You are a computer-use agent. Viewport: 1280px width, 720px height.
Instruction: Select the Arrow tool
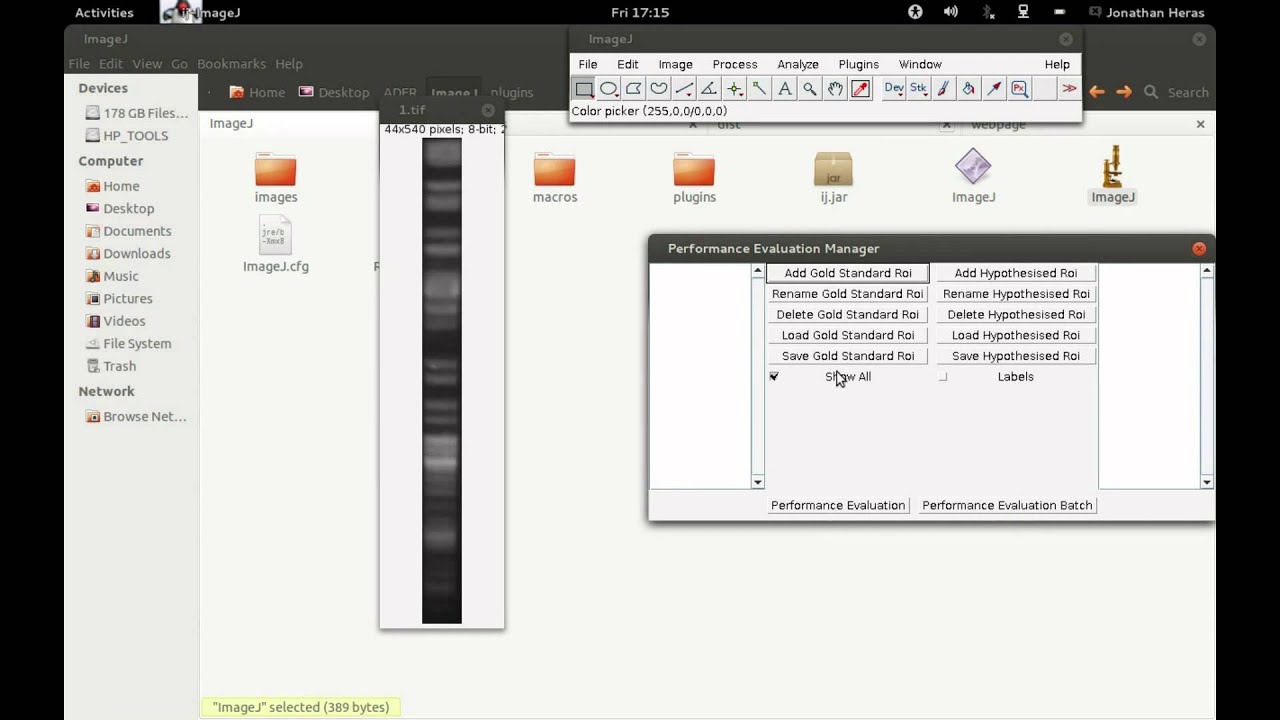(994, 89)
